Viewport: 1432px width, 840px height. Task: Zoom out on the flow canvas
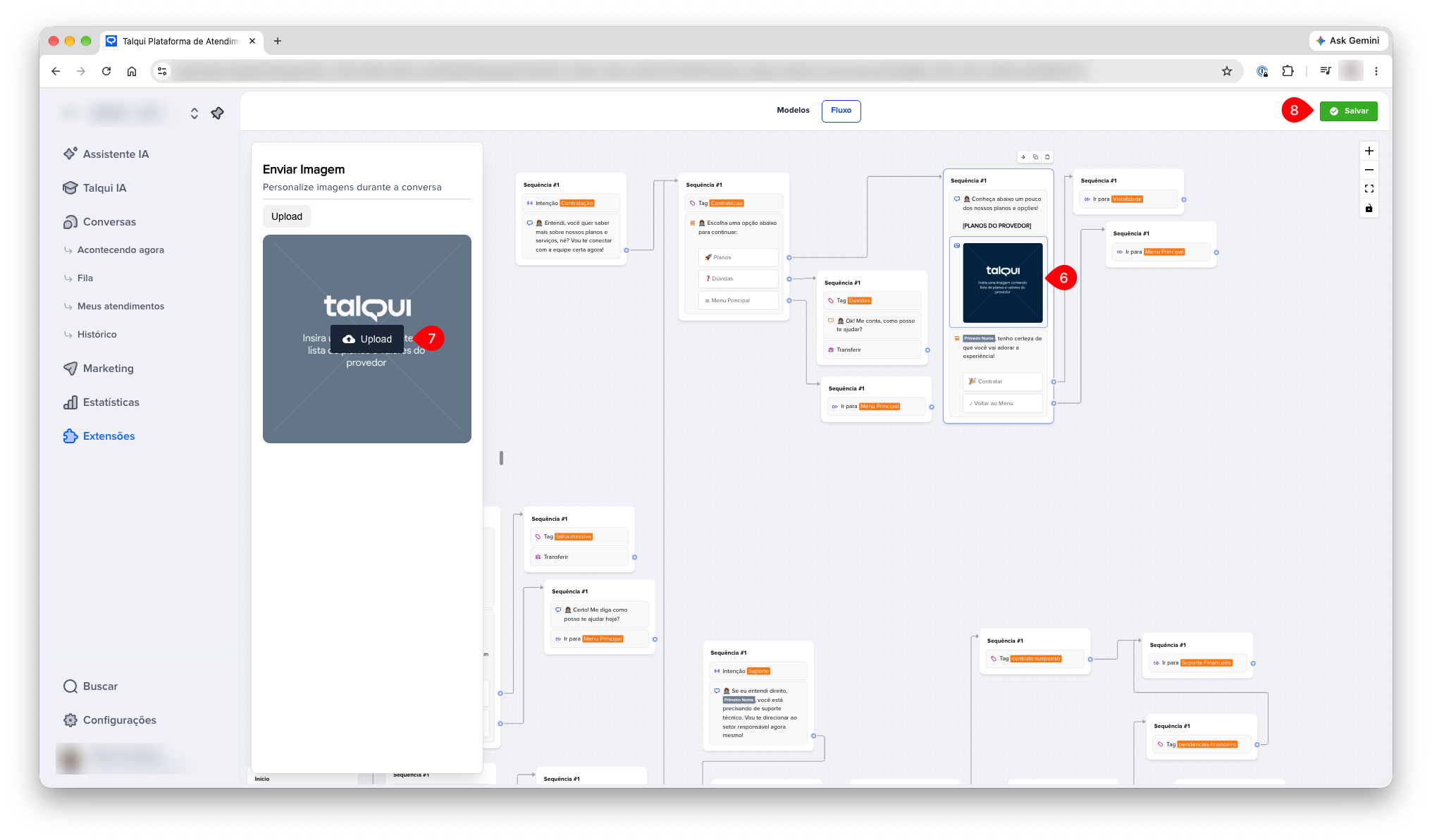(1369, 170)
